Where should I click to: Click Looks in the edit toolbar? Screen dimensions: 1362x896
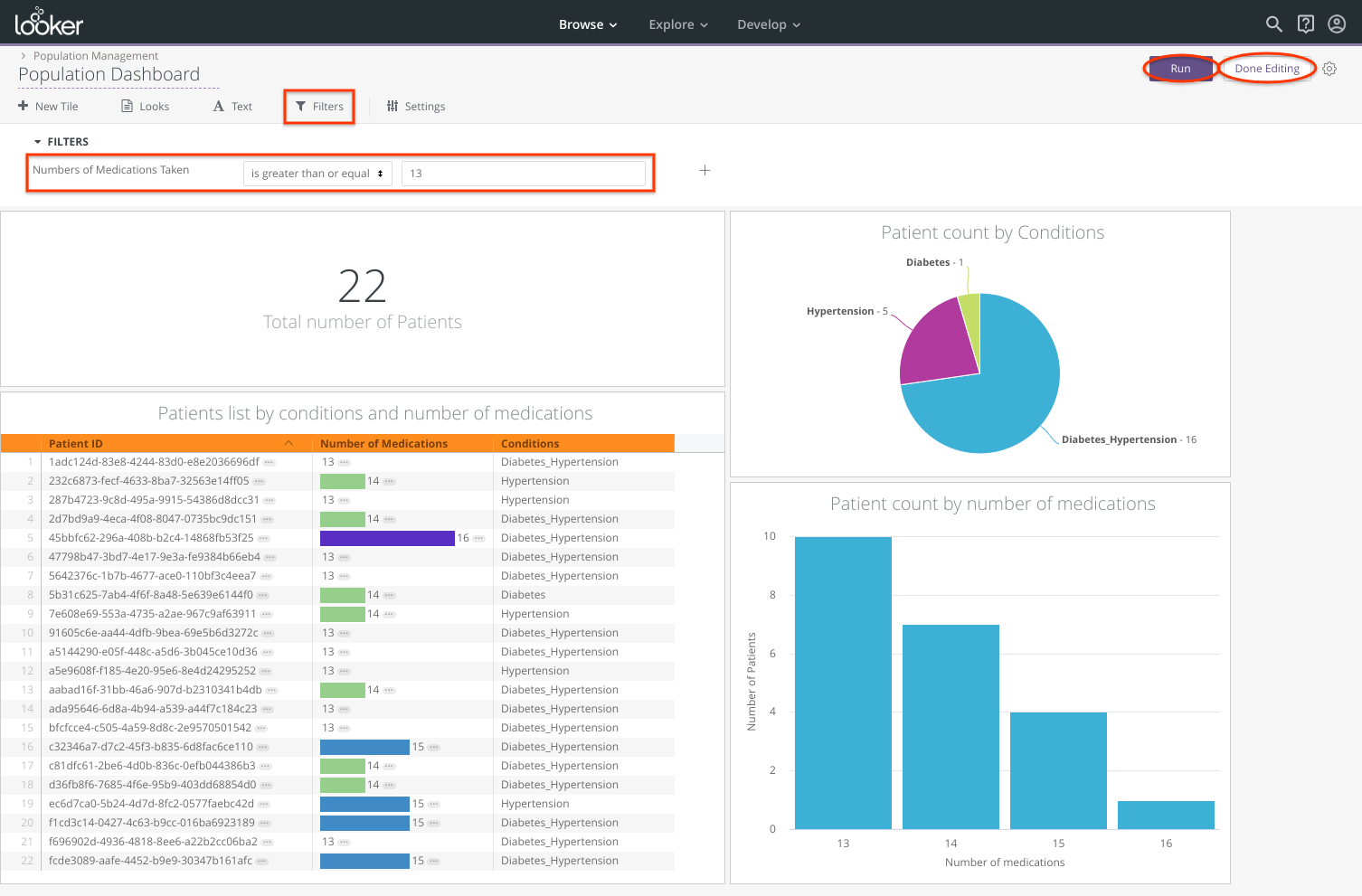(x=146, y=107)
